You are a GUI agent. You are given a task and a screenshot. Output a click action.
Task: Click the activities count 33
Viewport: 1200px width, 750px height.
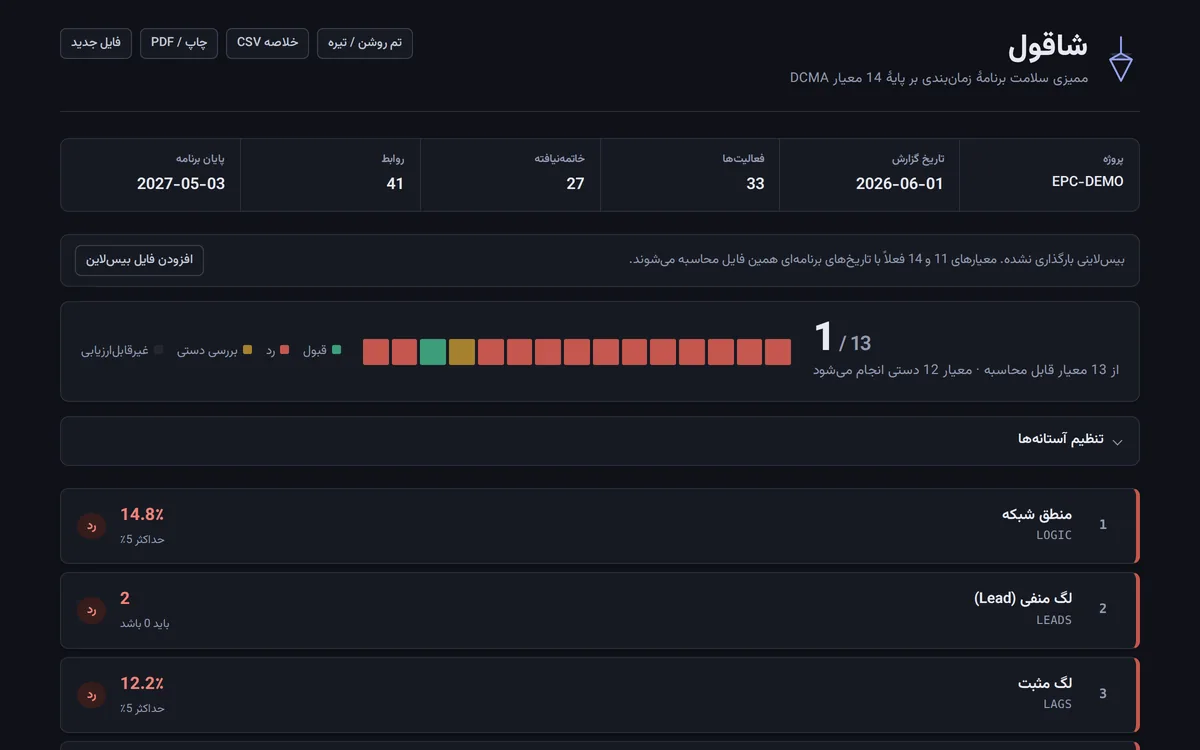(x=755, y=184)
